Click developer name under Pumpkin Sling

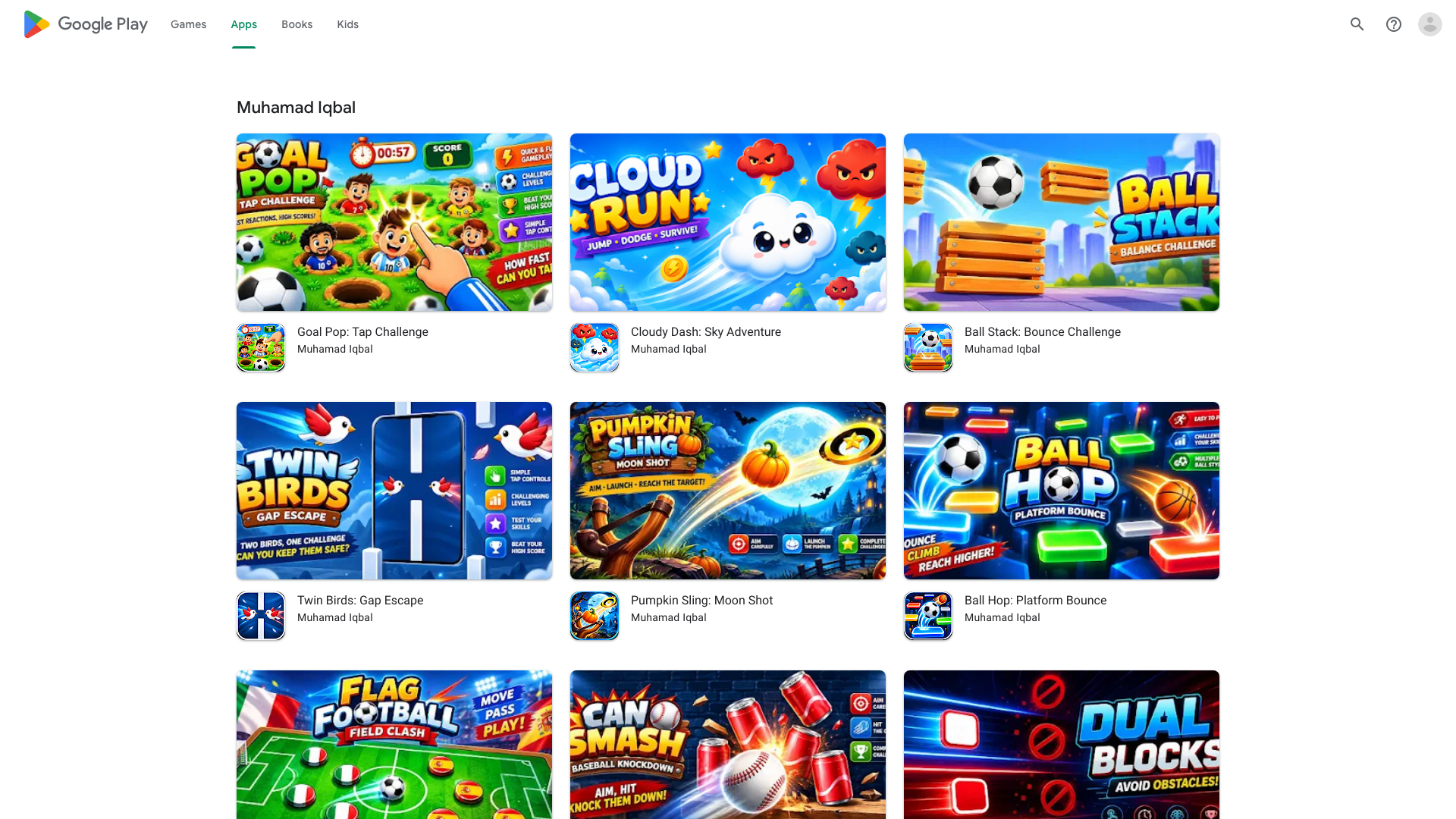coord(669,618)
